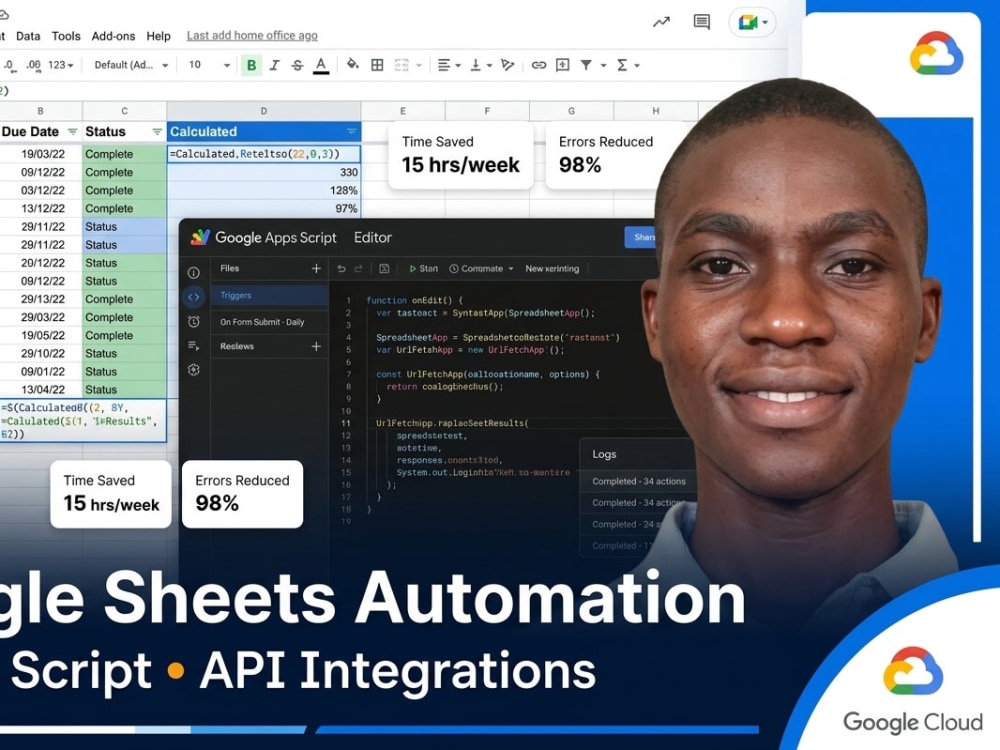
Task: Click the horizontal align icon
Action: coord(444,65)
